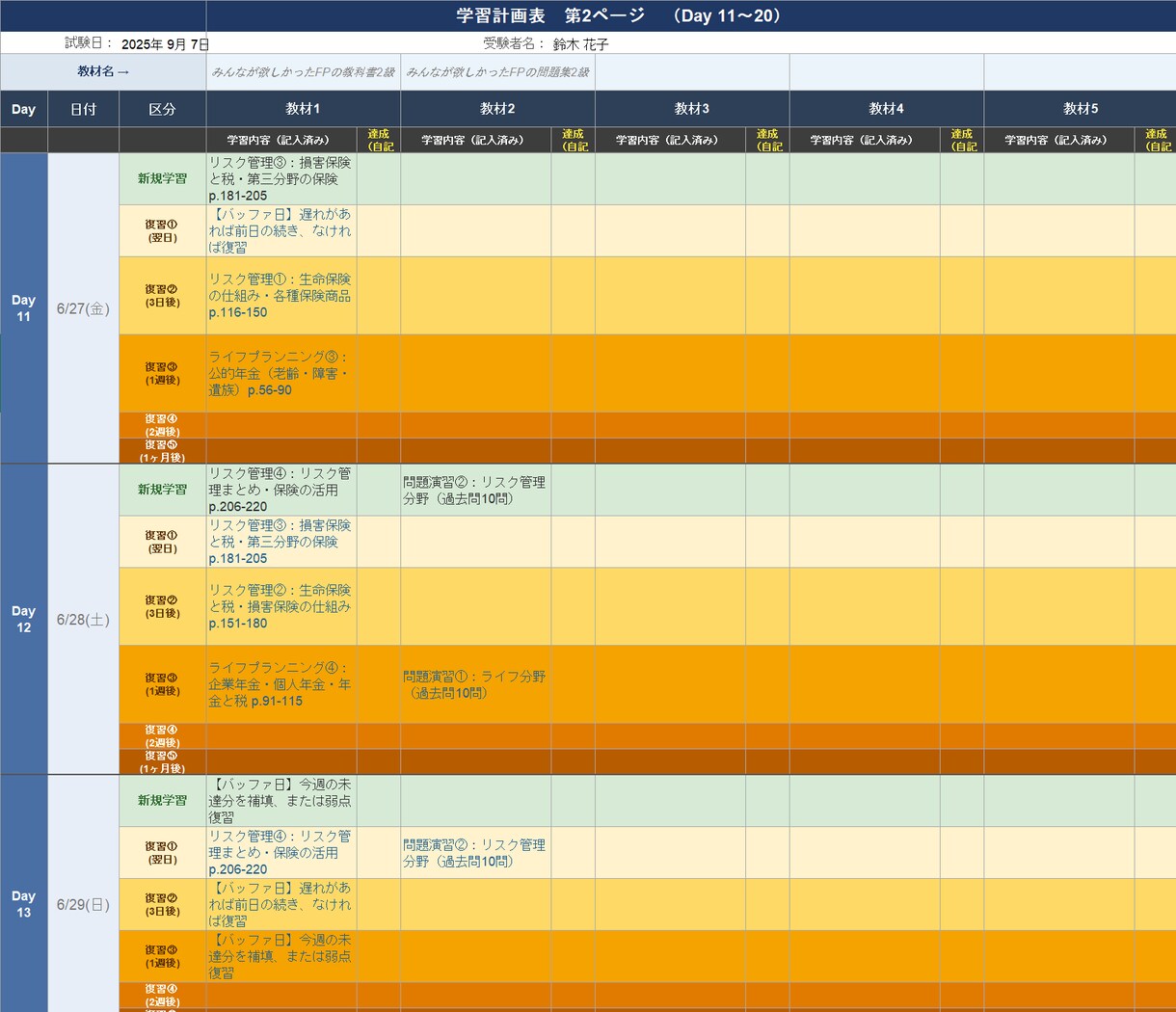Click the "教材4" header cell
The height and width of the screenshot is (1012, 1176).
(888, 109)
